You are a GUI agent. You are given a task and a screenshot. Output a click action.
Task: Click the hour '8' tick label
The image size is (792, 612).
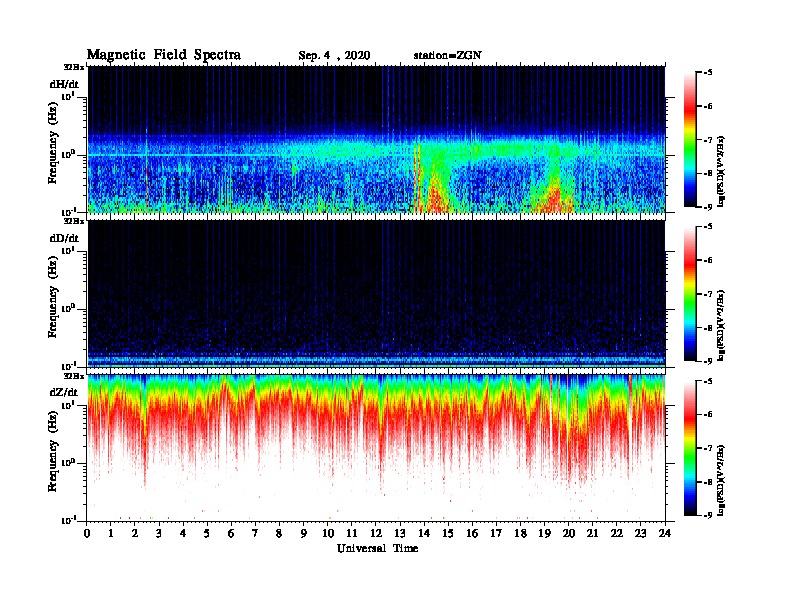pyautogui.click(x=279, y=534)
